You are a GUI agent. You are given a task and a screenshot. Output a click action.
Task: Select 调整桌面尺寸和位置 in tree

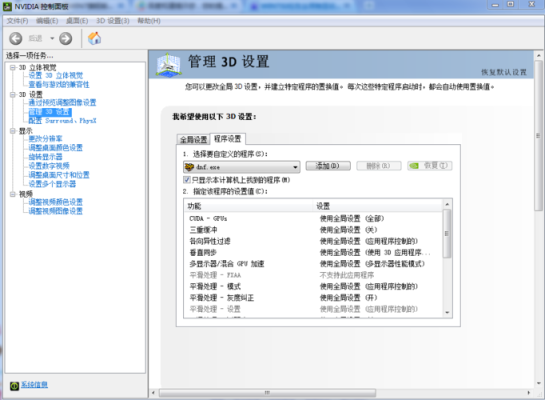click(x=59, y=175)
